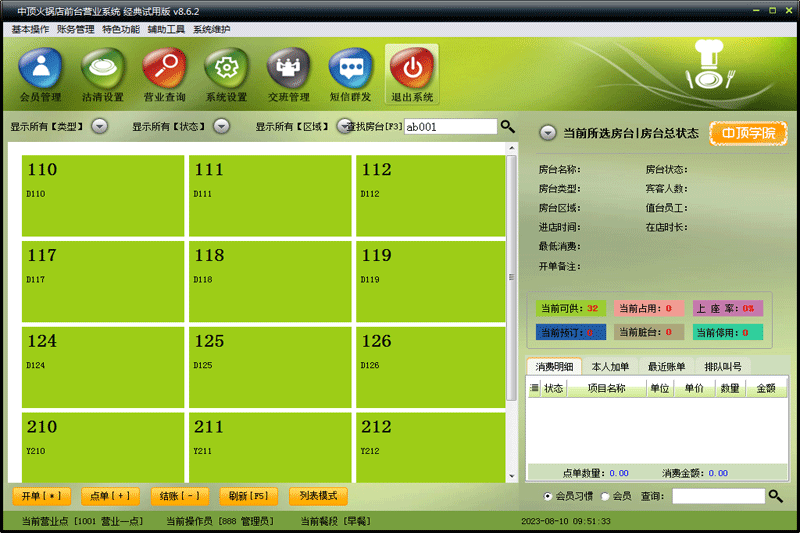Select the 会员习惯 radio button
This screenshot has height=533, width=800.
(547, 496)
